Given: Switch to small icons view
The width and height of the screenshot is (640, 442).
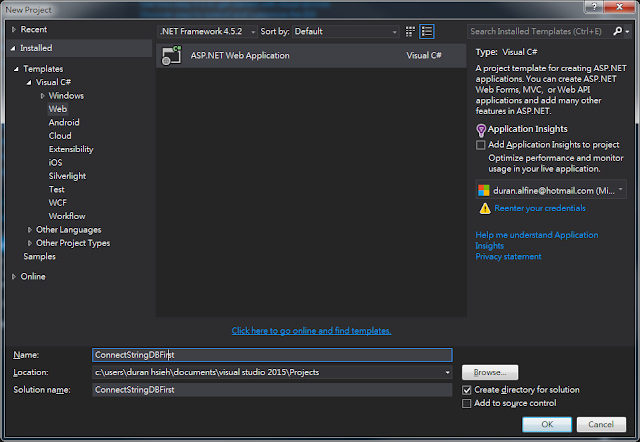Looking at the screenshot, I should pos(410,31).
